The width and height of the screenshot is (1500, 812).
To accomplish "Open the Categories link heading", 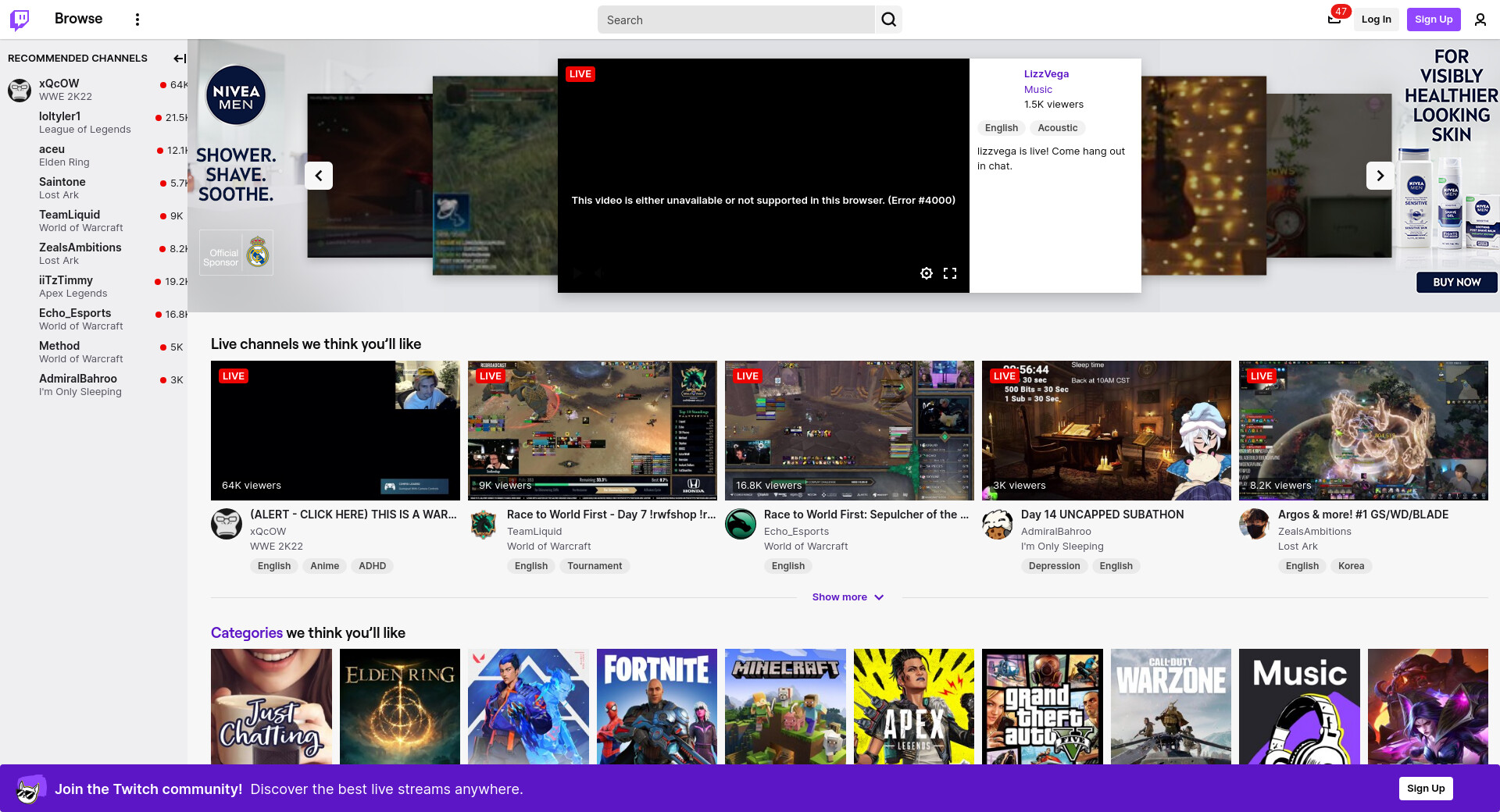I will click(x=246, y=633).
